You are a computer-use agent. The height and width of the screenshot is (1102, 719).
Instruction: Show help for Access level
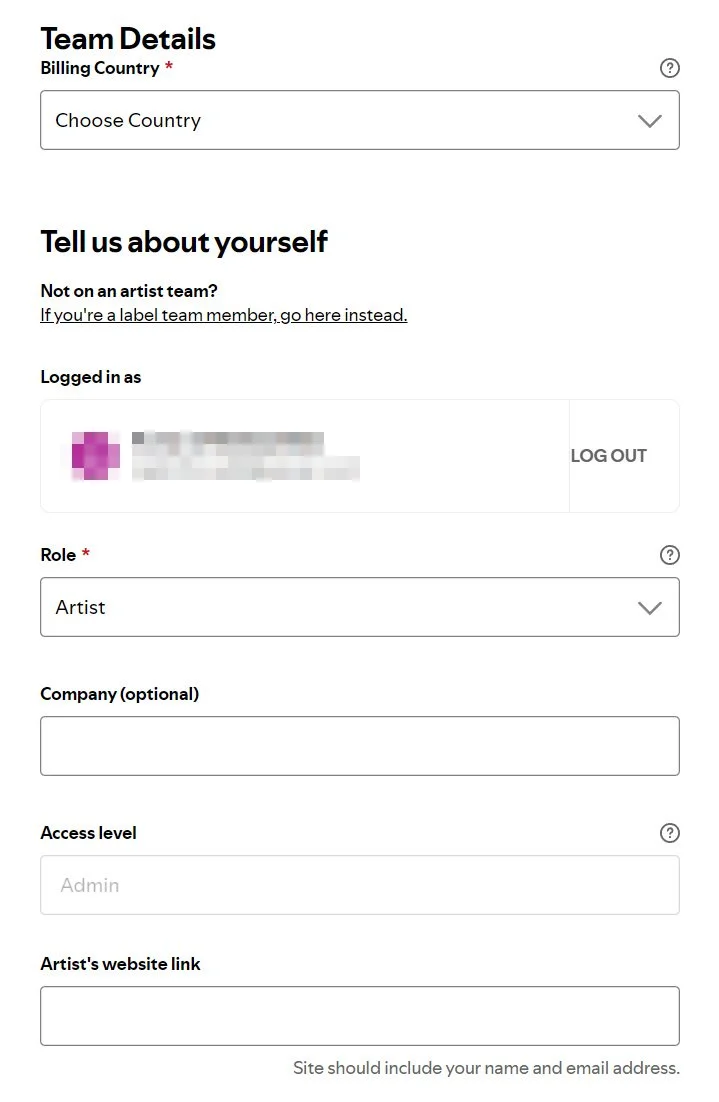[669, 833]
